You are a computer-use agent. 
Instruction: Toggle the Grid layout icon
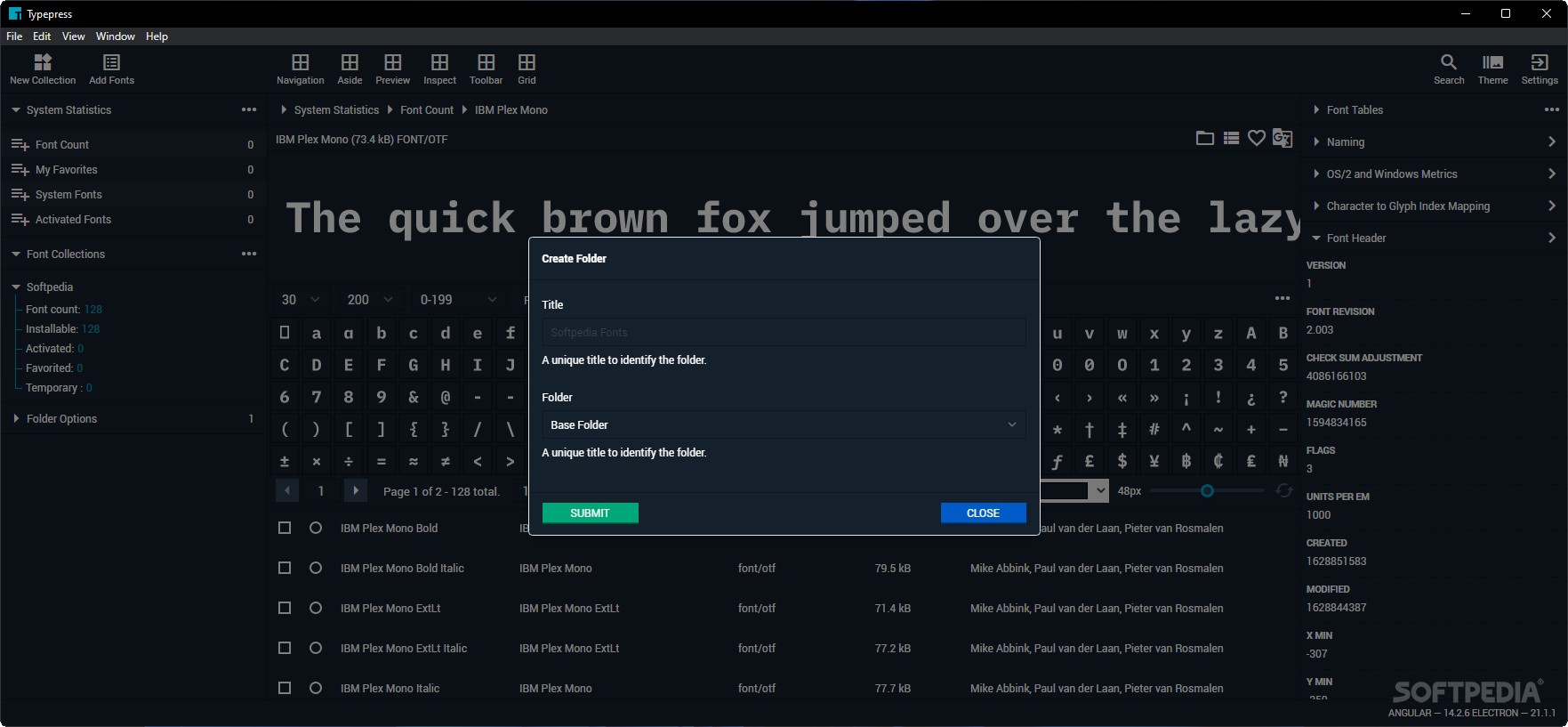click(527, 61)
